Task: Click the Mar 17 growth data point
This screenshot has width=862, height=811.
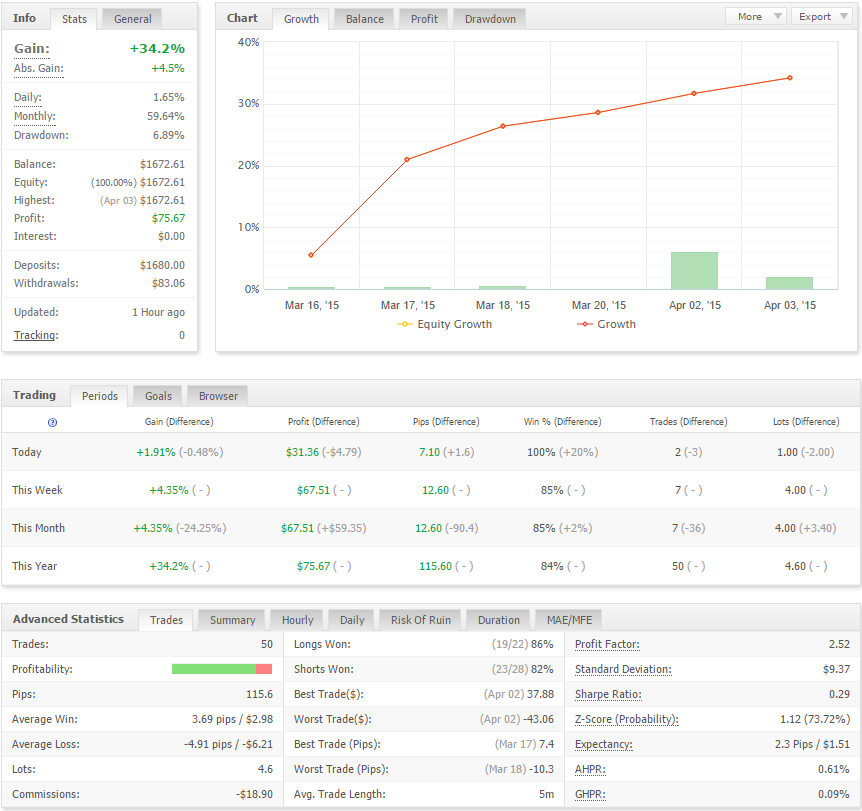Action: (407, 159)
